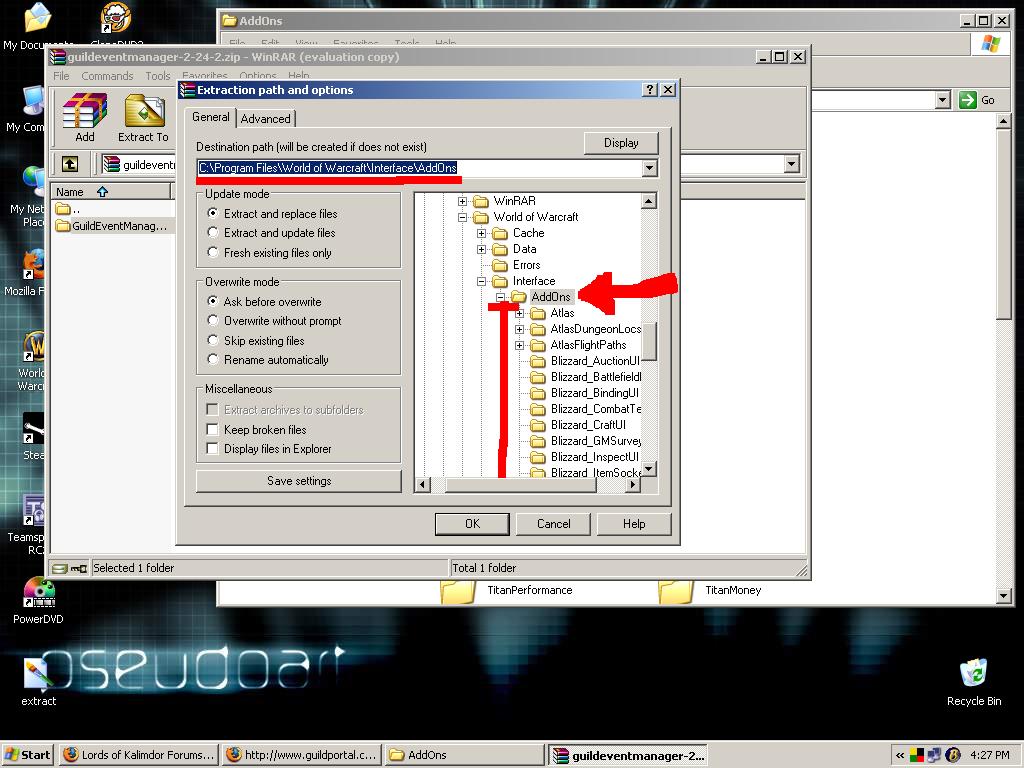Viewport: 1024px width, 768px height.
Task: Open the Recycle Bin desktop icon
Action: [974, 682]
